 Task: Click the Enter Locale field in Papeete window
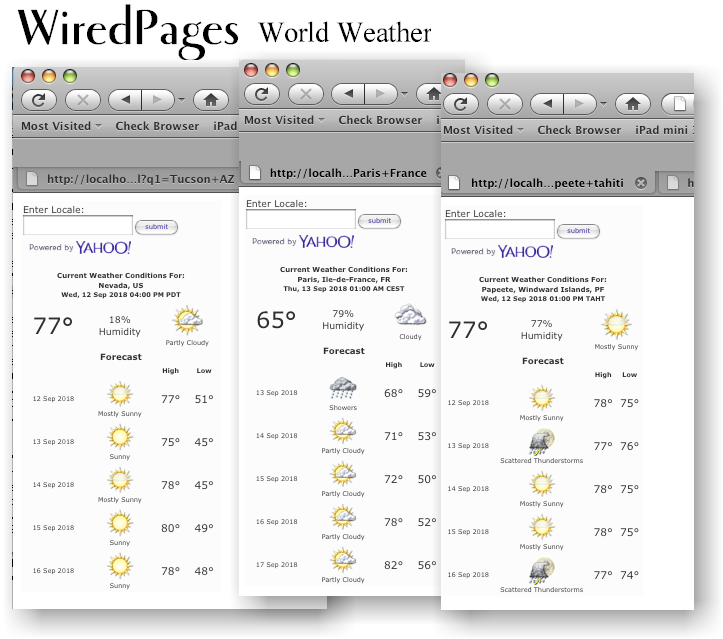pyautogui.click(x=500, y=230)
